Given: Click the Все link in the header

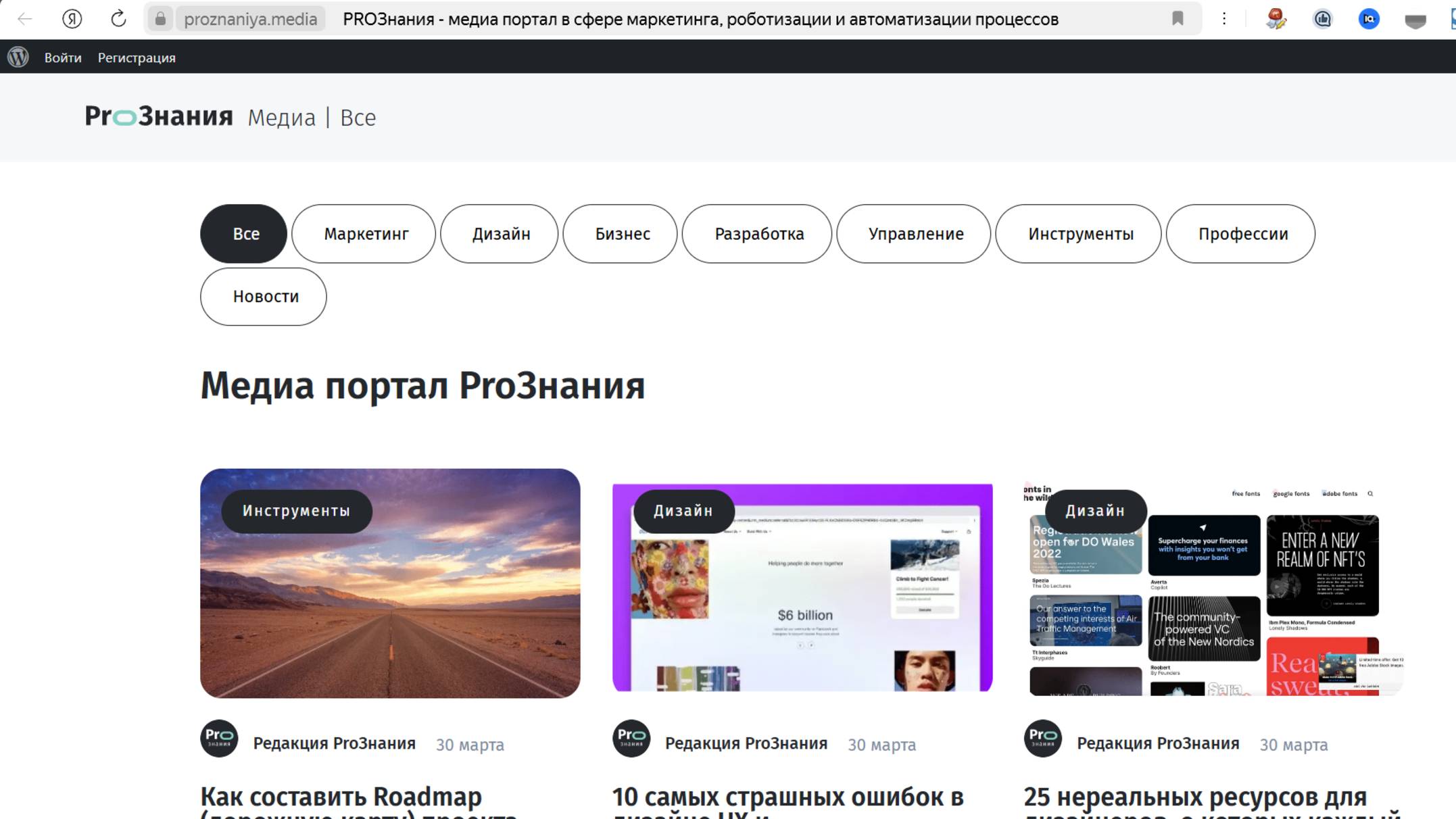Looking at the screenshot, I should click(358, 118).
